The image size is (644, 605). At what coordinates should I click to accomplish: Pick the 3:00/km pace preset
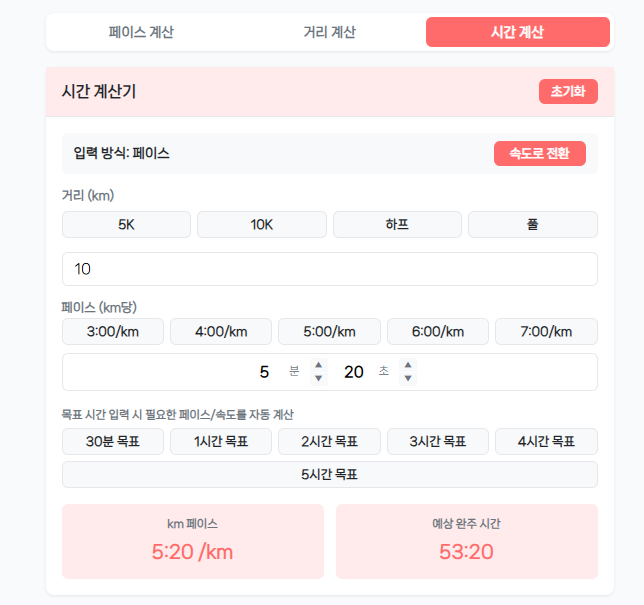(113, 331)
